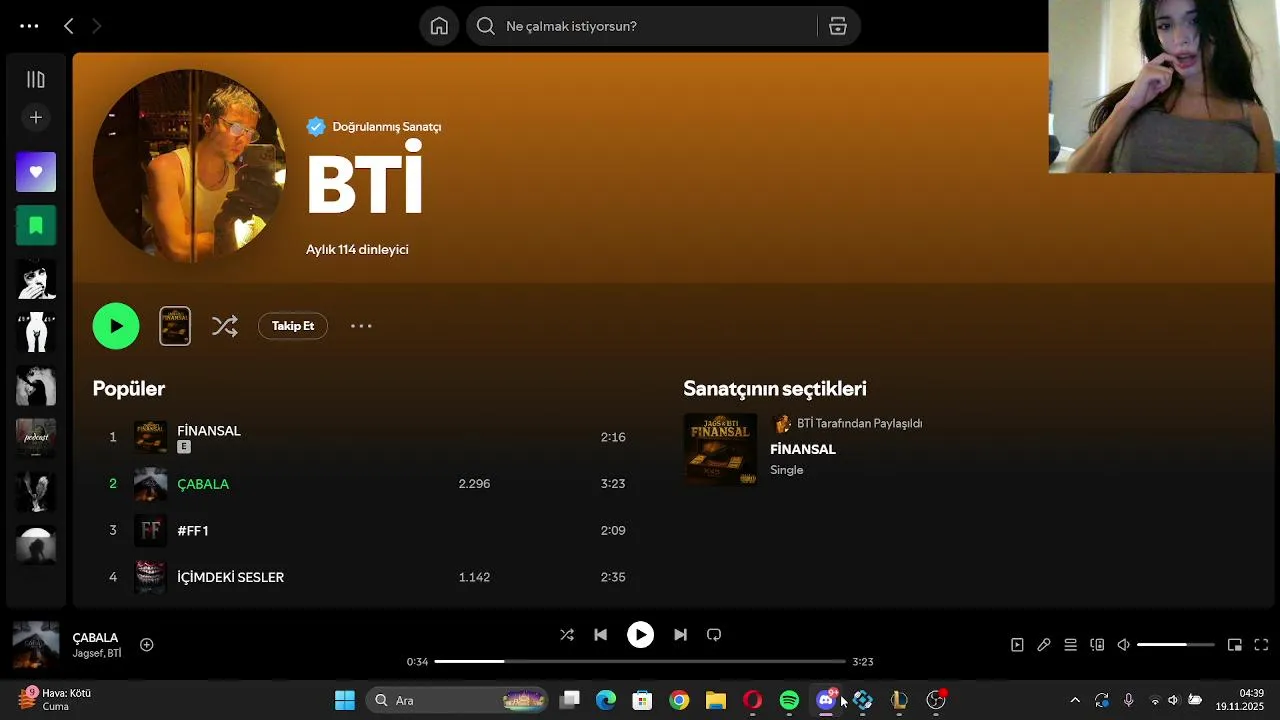Click the 'Aylık 114 dinleyici' text
This screenshot has width=1280, height=720.
coord(357,250)
